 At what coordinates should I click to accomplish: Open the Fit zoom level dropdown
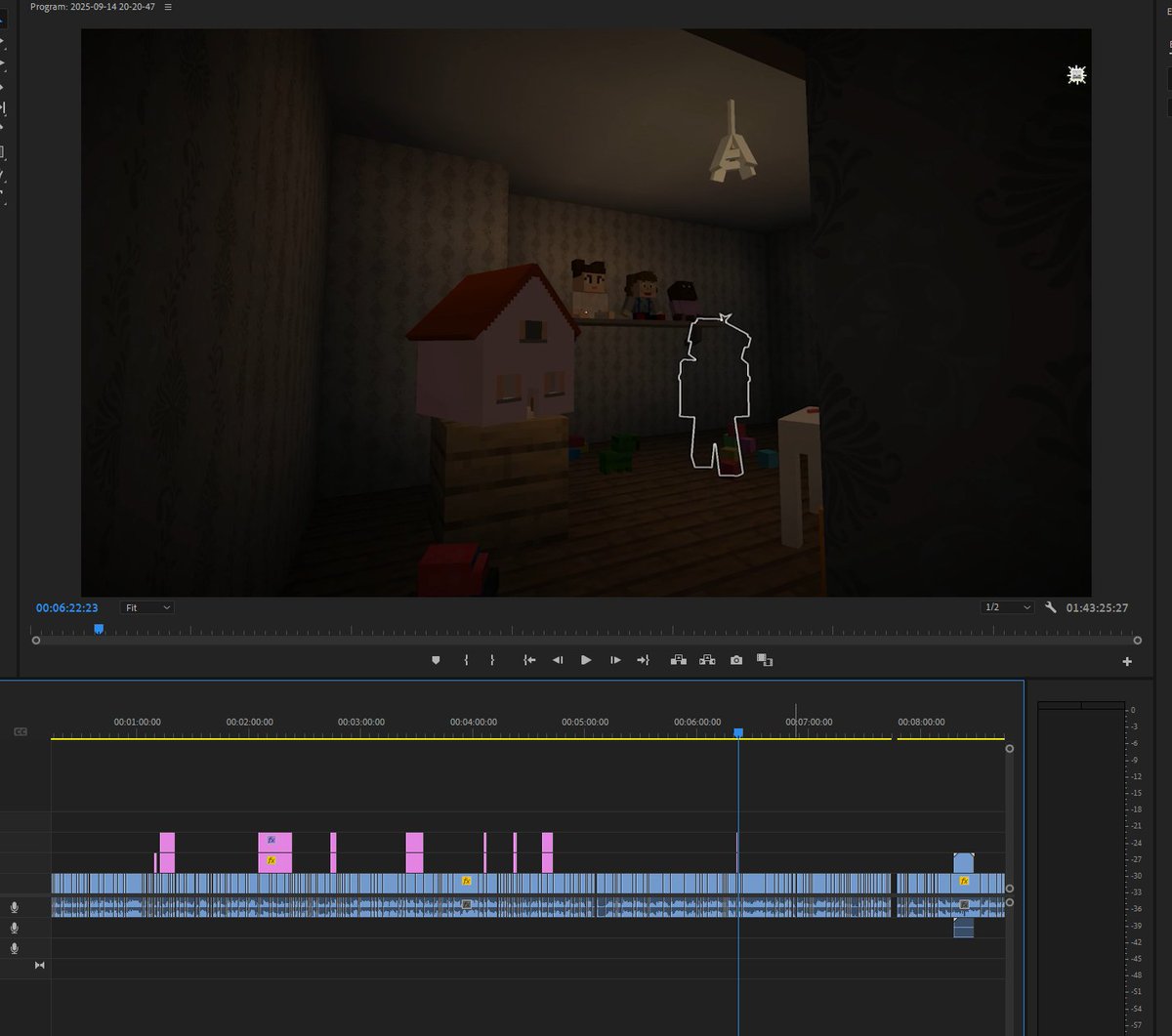tap(146, 607)
